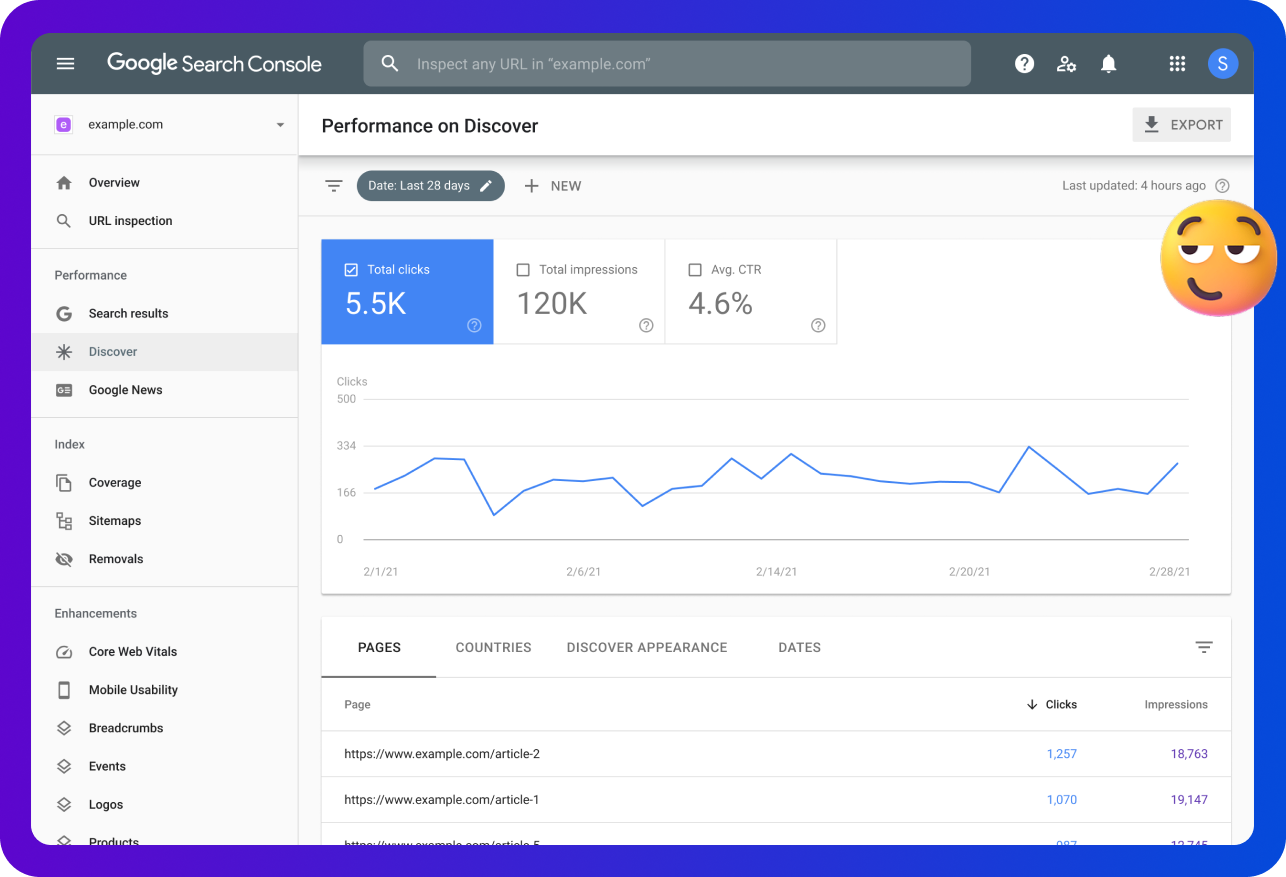Click the Date: Last 28 days chip
The height and width of the screenshot is (877, 1286).
[431, 186]
